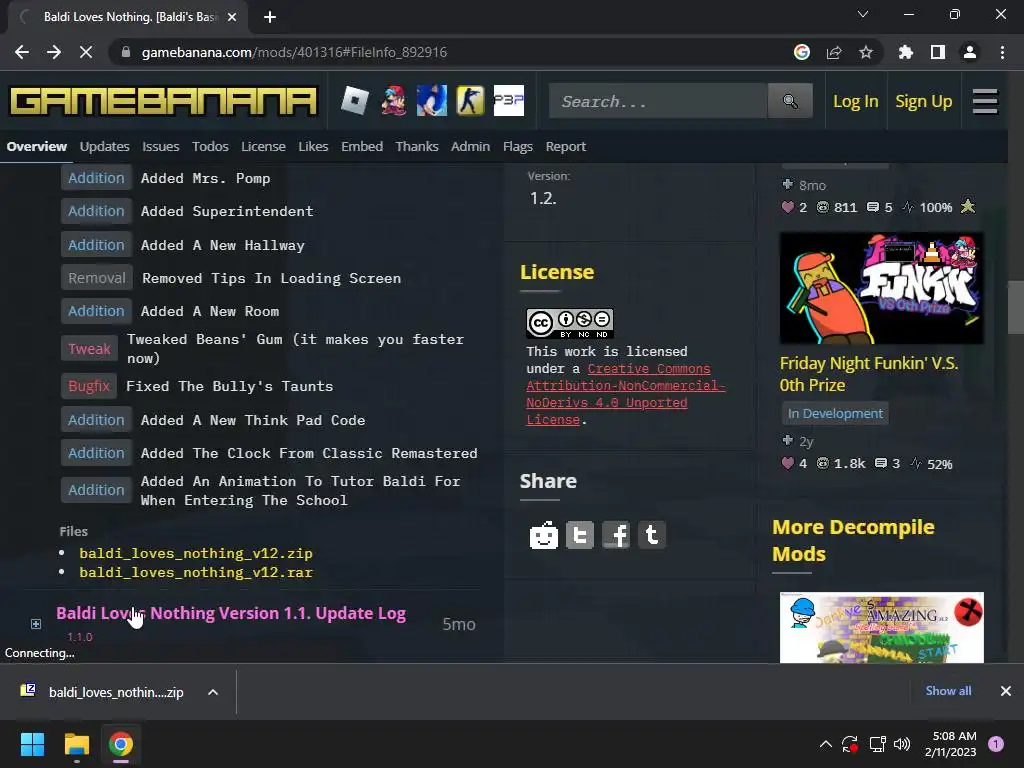Select the Overview tab

coord(37,146)
